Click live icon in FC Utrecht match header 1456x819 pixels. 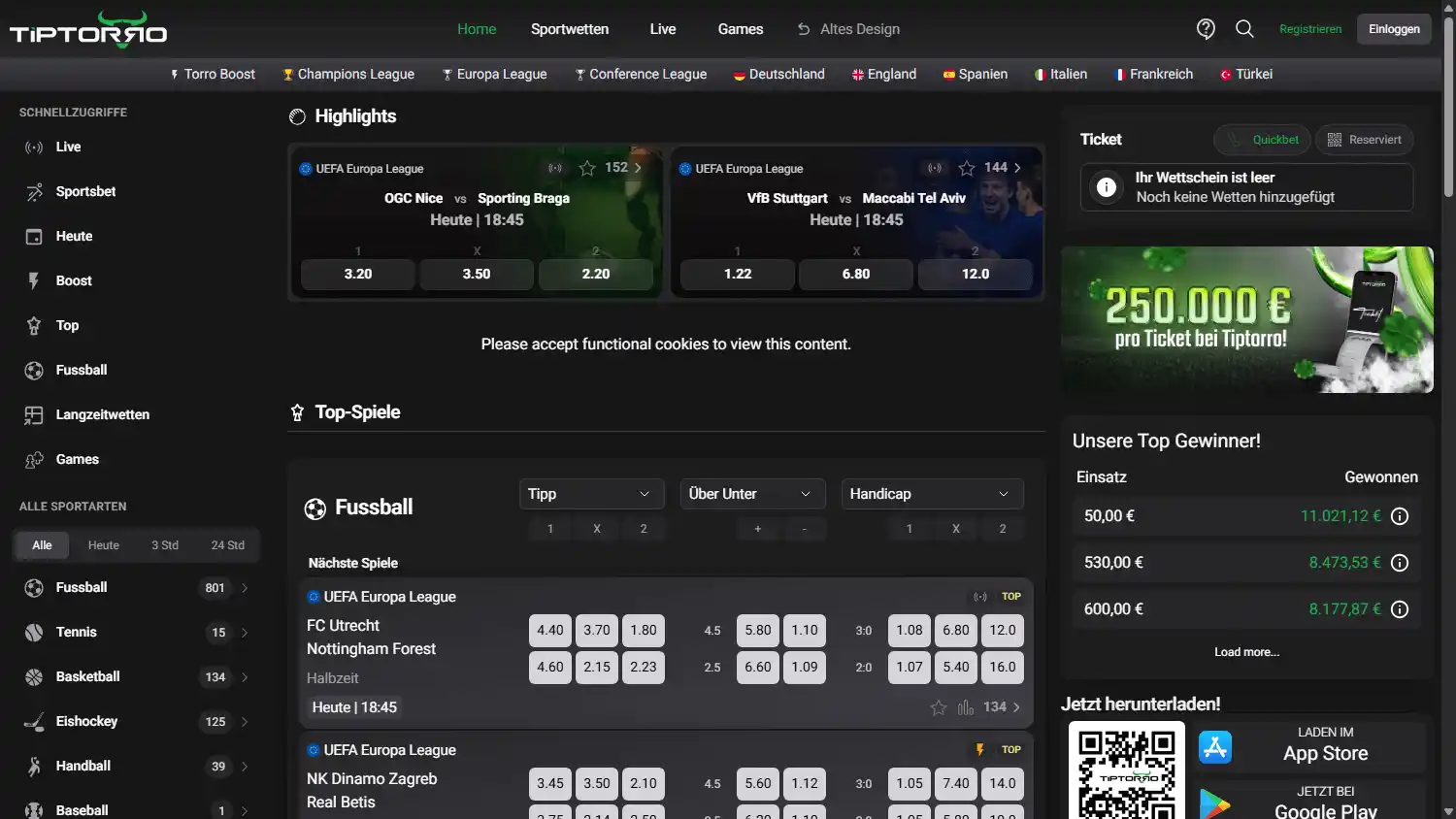point(980,597)
